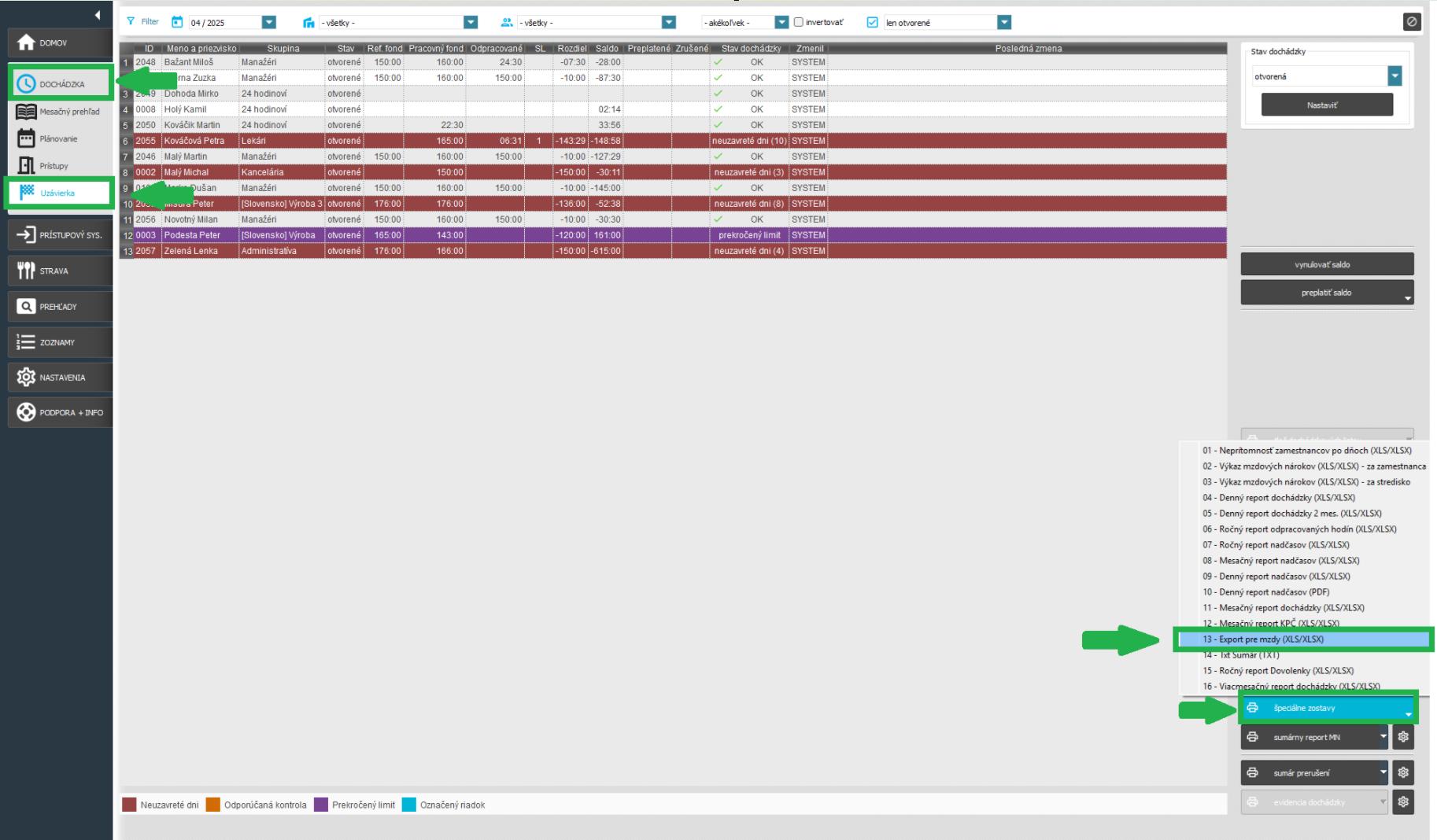Choose 04 - Denný report dochádzky entry
The width and height of the screenshot is (1437, 840).
(1278, 498)
